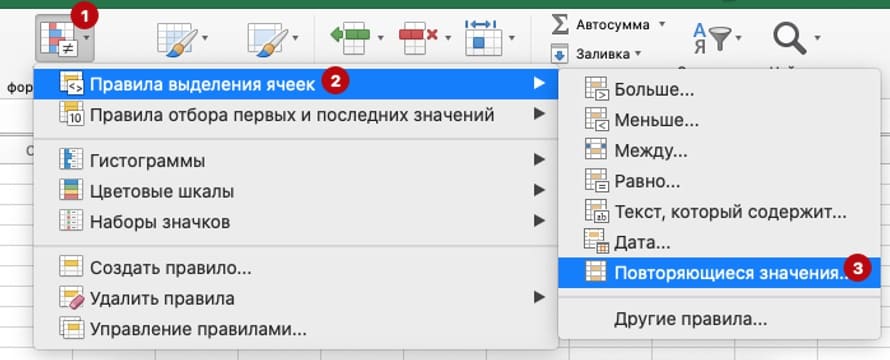Open Cell Styles brush icon
Screen dimensions: 890x360
267,39
